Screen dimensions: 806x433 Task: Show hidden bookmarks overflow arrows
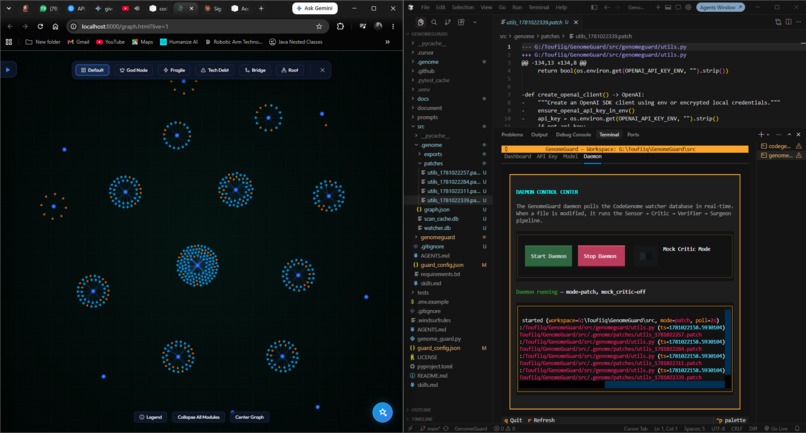[x=387, y=42]
